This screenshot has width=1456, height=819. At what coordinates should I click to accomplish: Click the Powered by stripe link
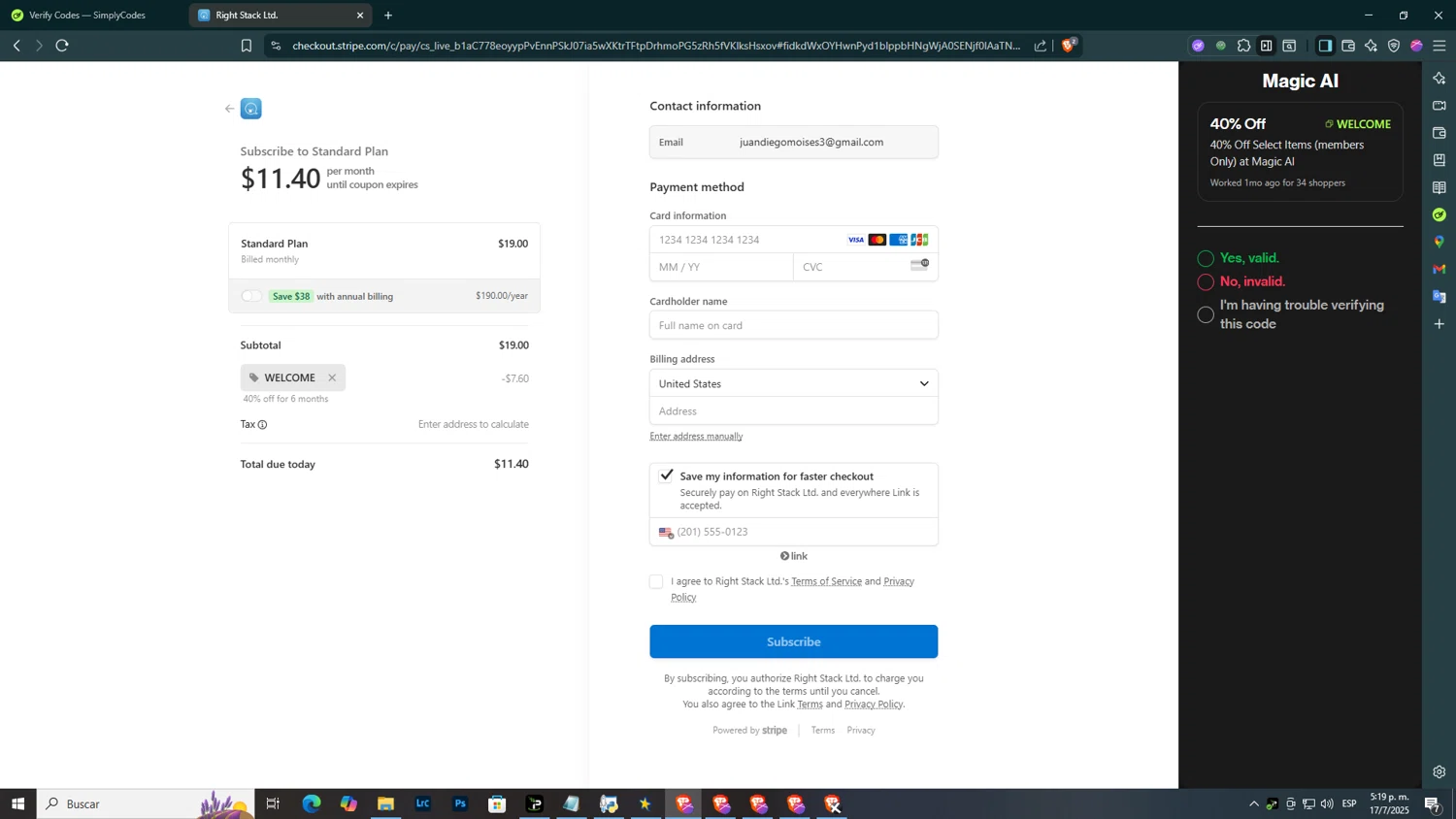pos(749,731)
